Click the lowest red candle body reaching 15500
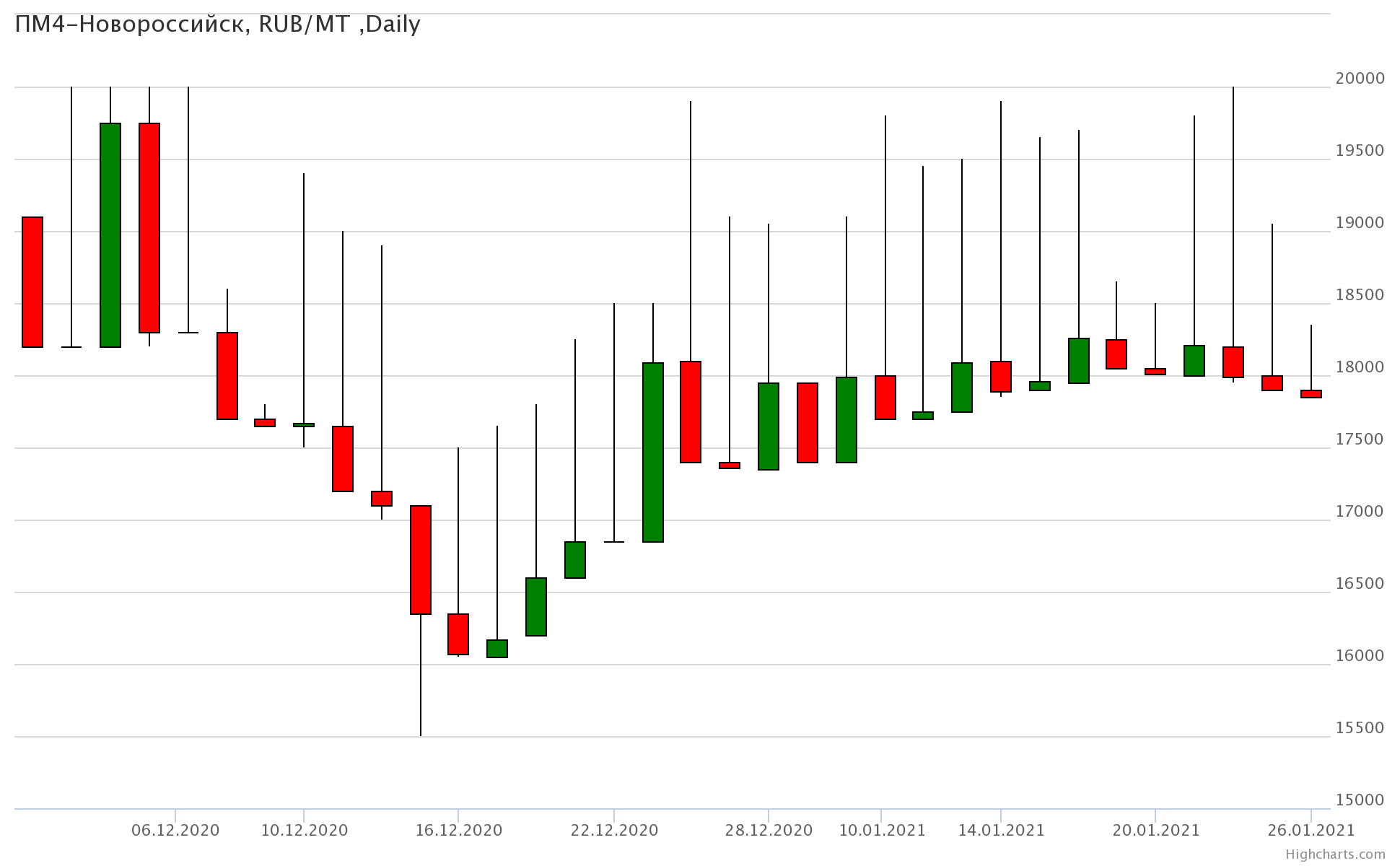Viewport: 1400px width, 866px height. pos(421,559)
